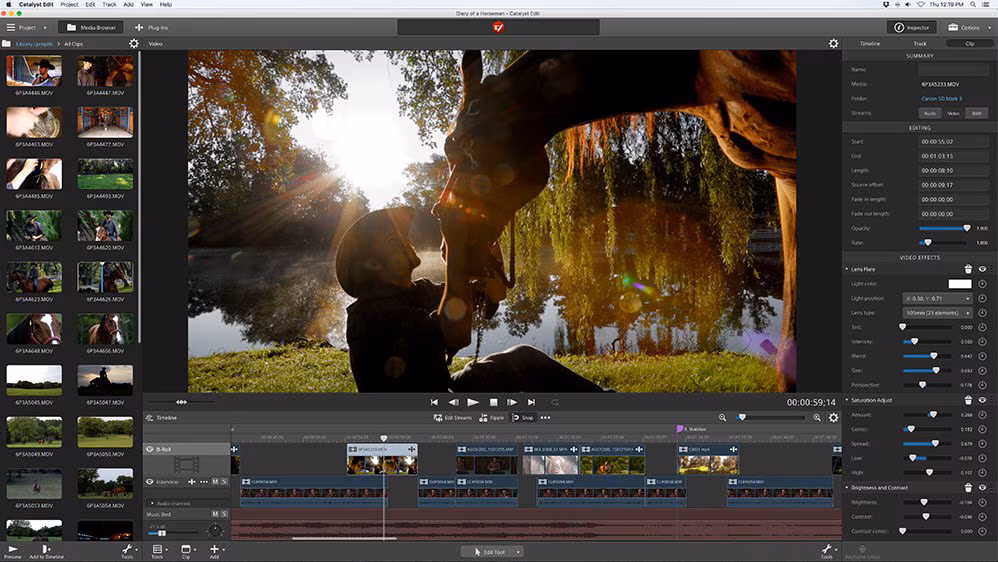Open the Inspector panel
Image resolution: width=998 pixels, height=562 pixels.
(912, 27)
